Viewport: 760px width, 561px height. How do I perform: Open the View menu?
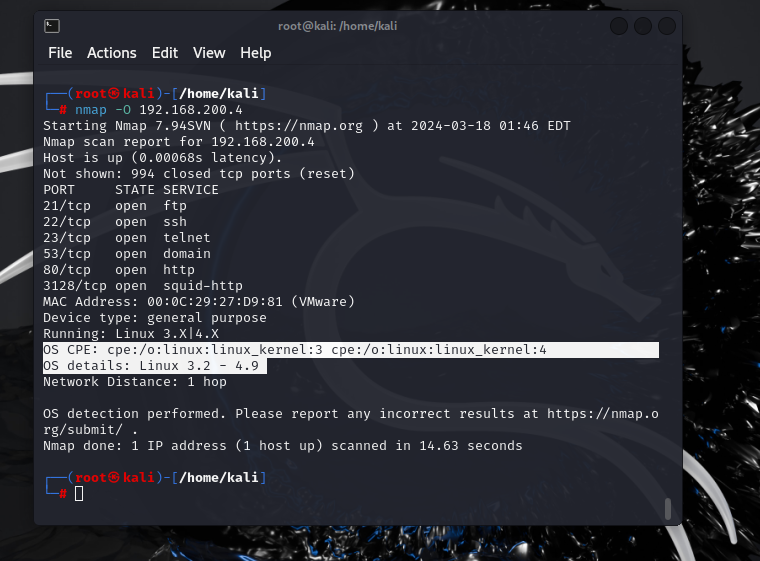point(209,53)
